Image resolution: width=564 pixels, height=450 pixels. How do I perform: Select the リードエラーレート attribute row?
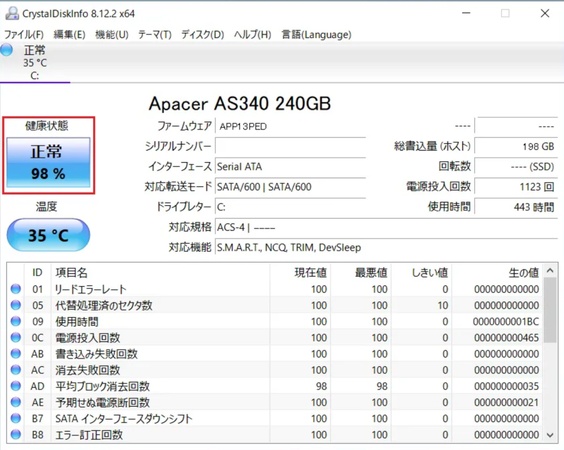coord(275,289)
